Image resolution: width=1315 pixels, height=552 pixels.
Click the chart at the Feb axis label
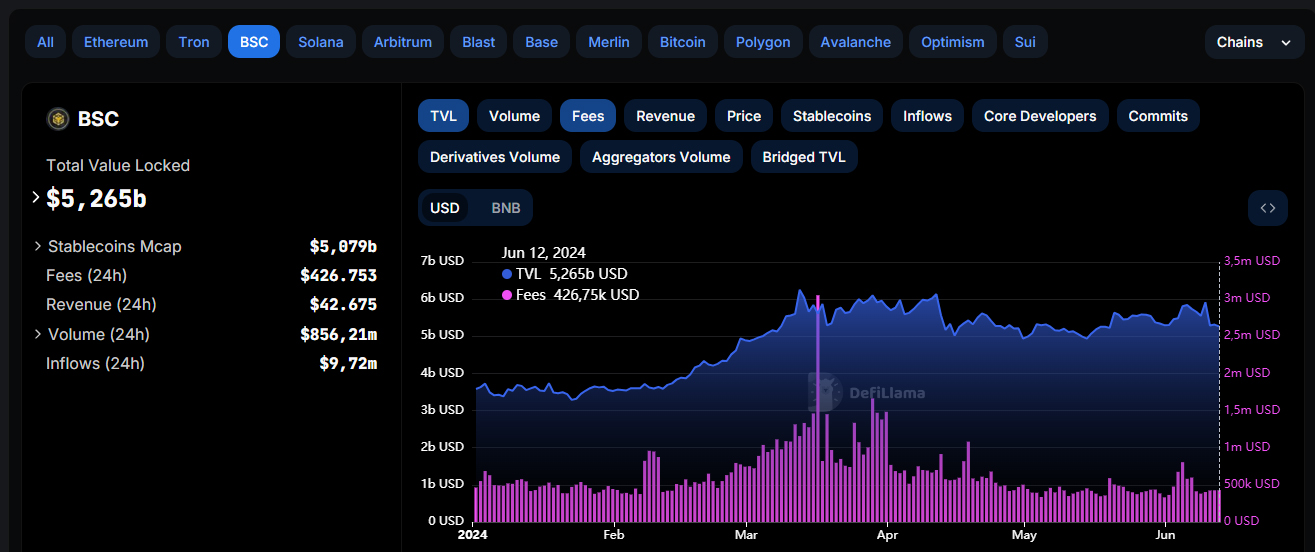tap(613, 535)
